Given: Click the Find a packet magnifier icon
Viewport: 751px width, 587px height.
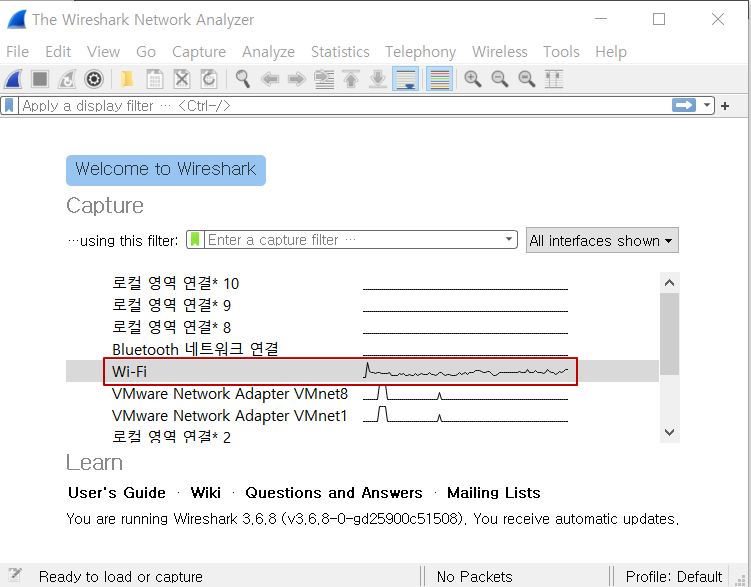Looking at the screenshot, I should pos(243,79).
